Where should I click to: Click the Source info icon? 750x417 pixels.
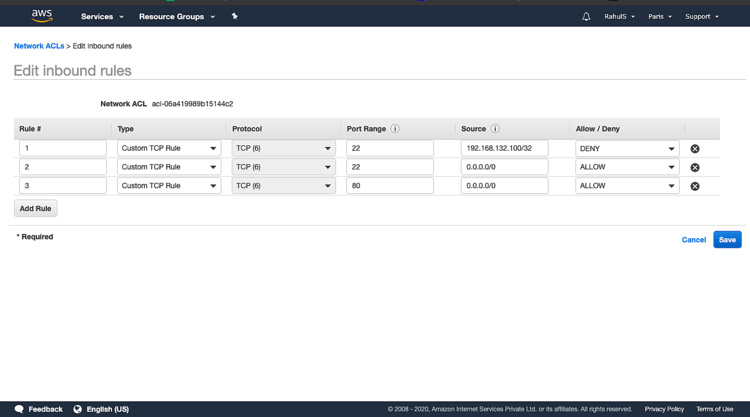coord(495,129)
